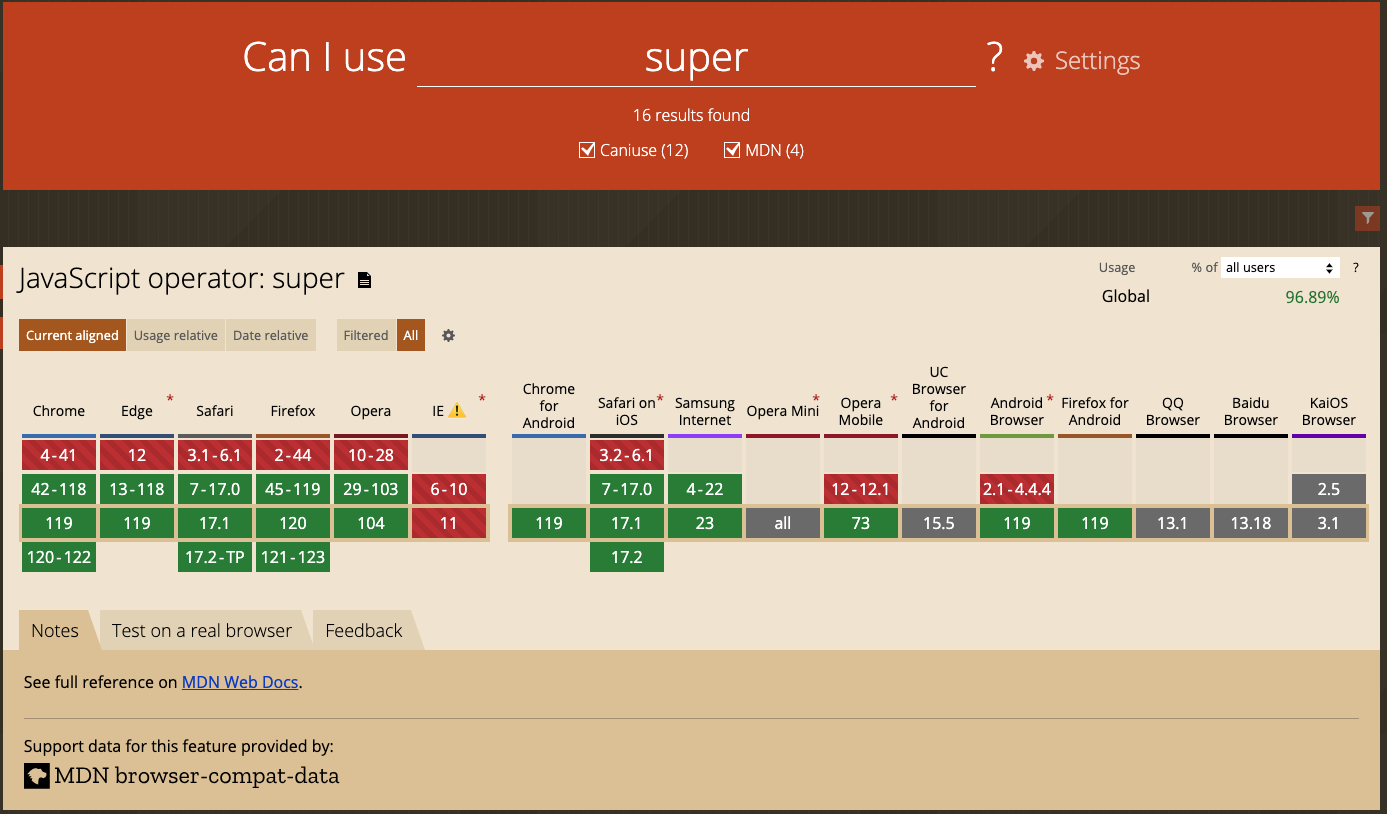The height and width of the screenshot is (814, 1387).
Task: Open the spec document icon beside title
Action: (x=365, y=280)
